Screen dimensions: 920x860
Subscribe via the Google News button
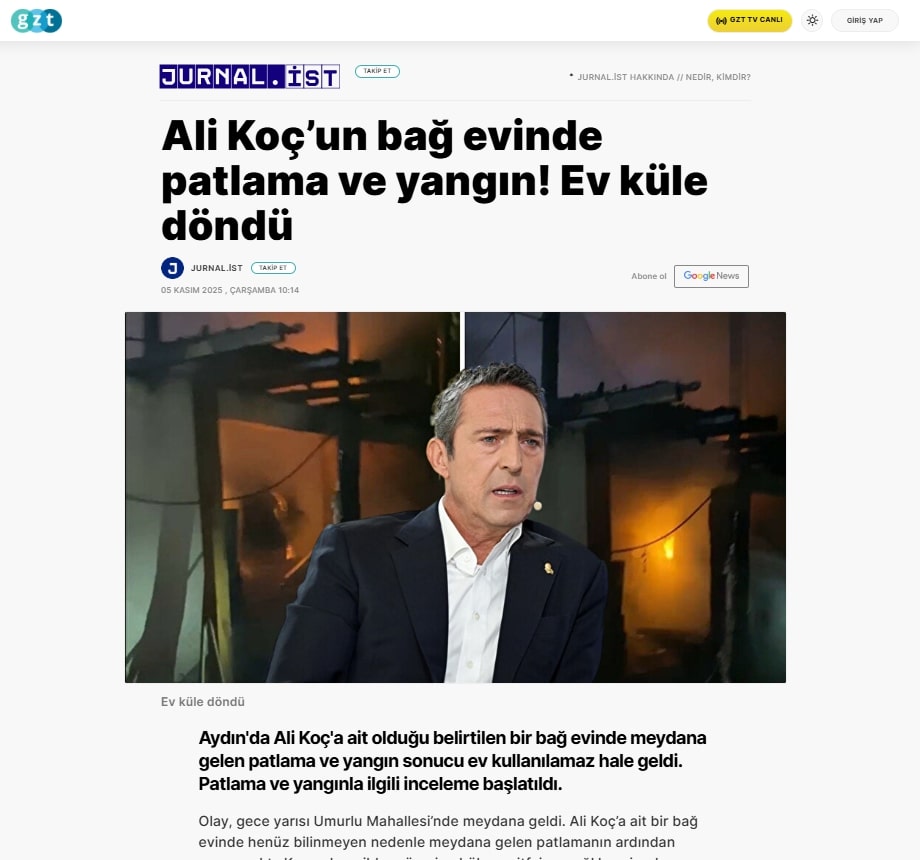click(711, 276)
